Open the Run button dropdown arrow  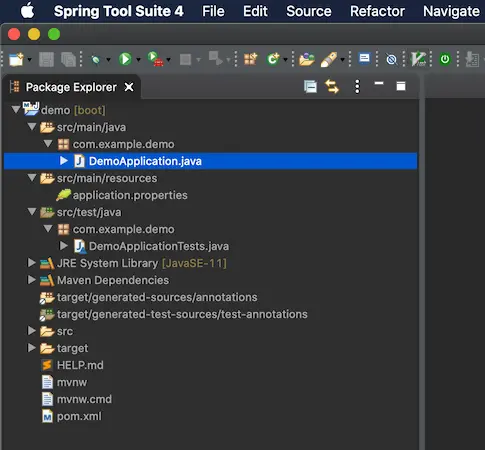tap(139, 60)
